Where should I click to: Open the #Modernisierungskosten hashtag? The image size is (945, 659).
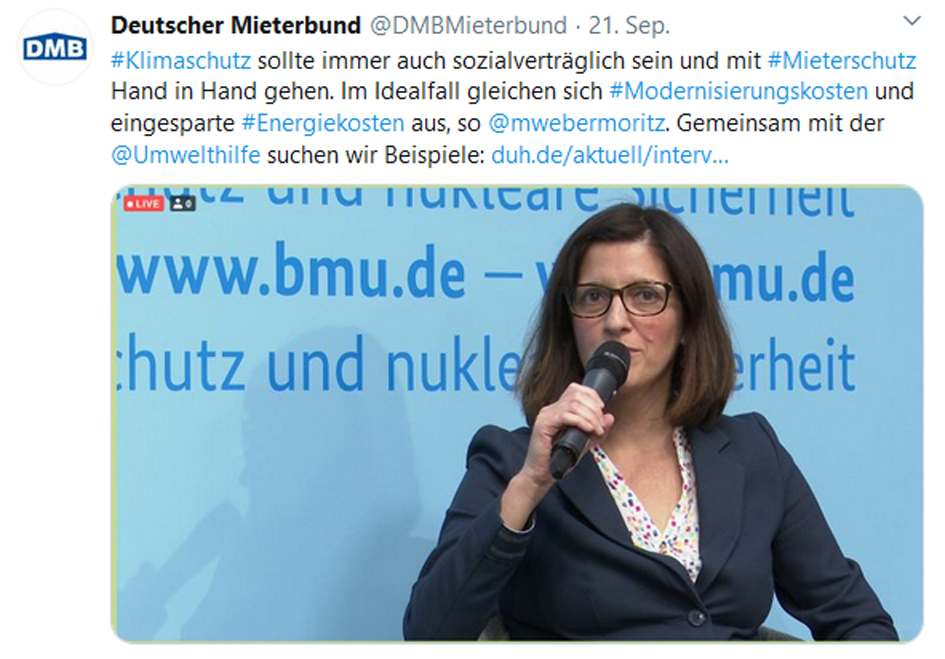[x=739, y=91]
